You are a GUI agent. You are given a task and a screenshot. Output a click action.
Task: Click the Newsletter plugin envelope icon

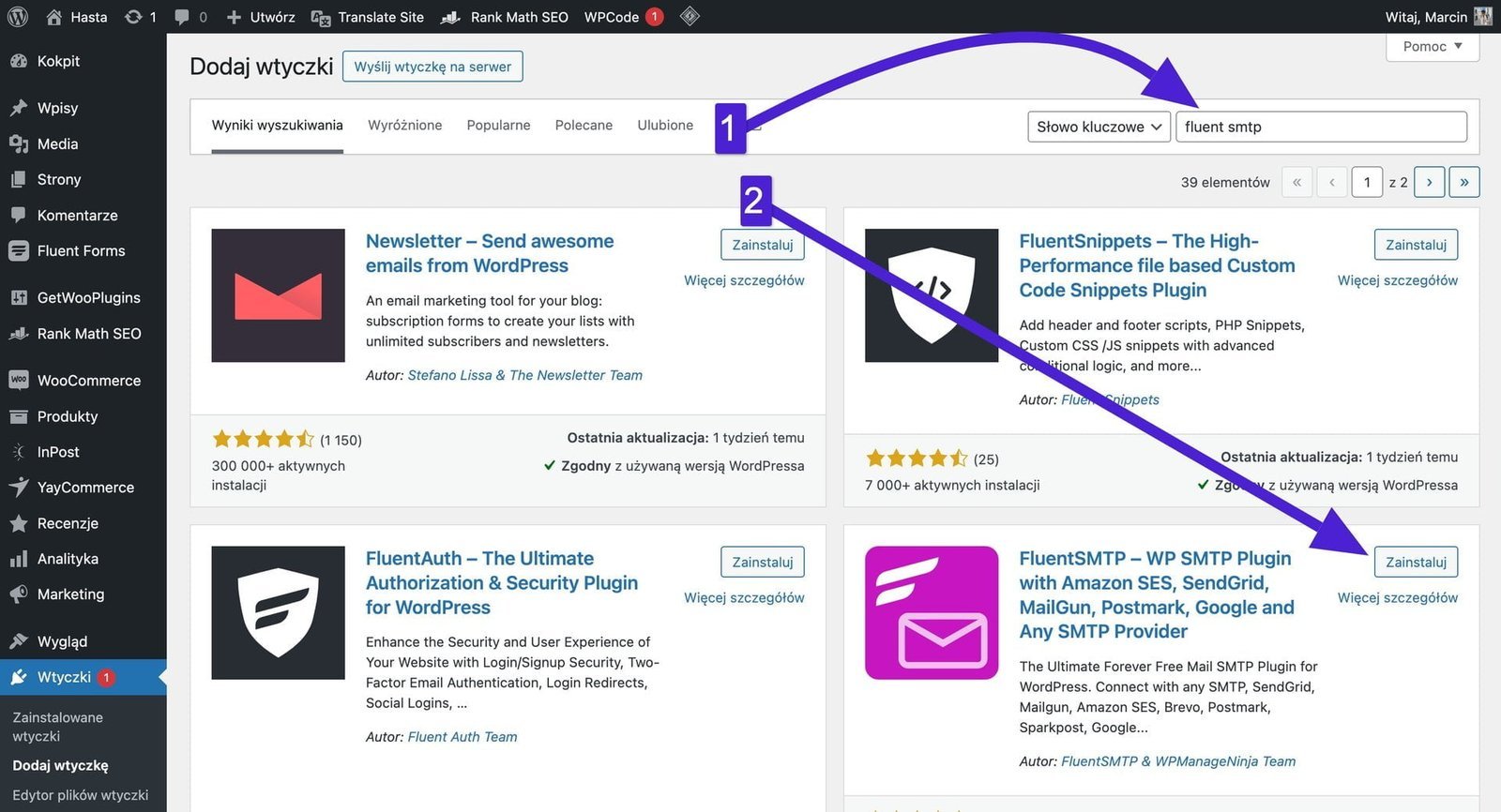278,295
